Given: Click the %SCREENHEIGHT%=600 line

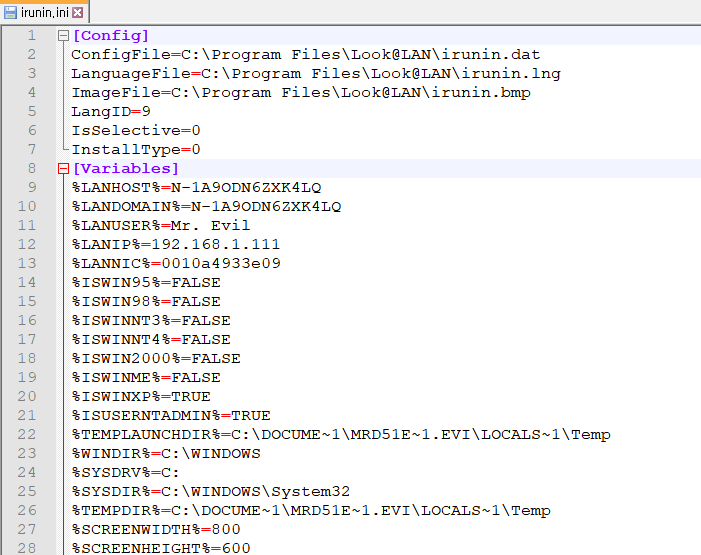Looking at the screenshot, I should point(161,548).
